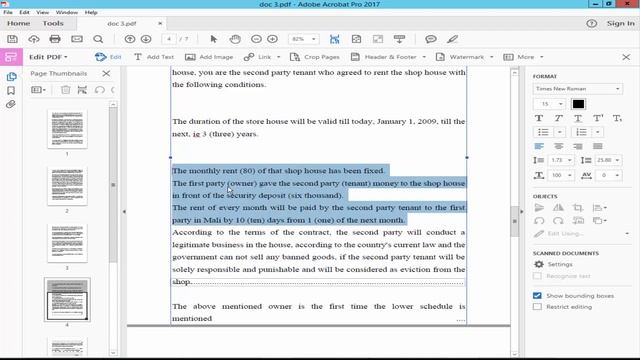Align text right
Image resolution: width=640 pixels, height=360 pixels.
click(578, 146)
